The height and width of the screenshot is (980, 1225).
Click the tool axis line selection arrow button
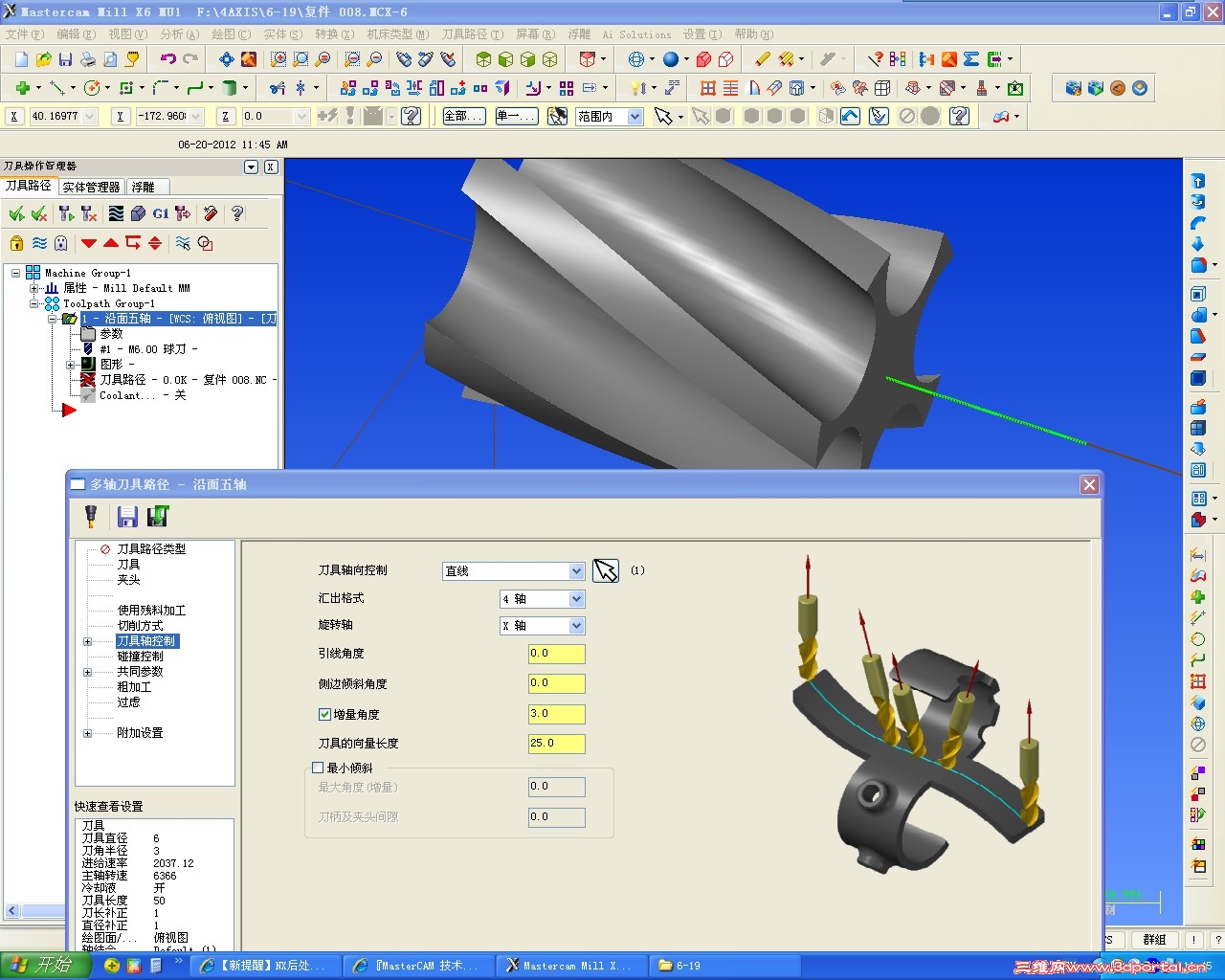[606, 571]
